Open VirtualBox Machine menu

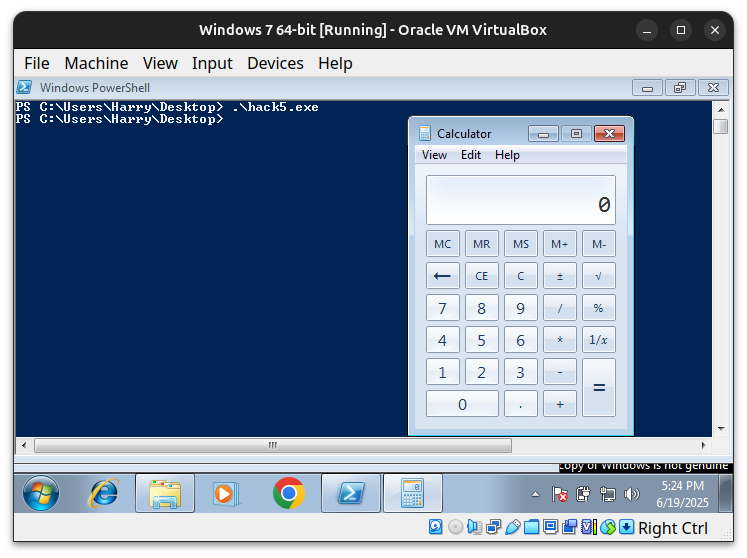click(96, 63)
